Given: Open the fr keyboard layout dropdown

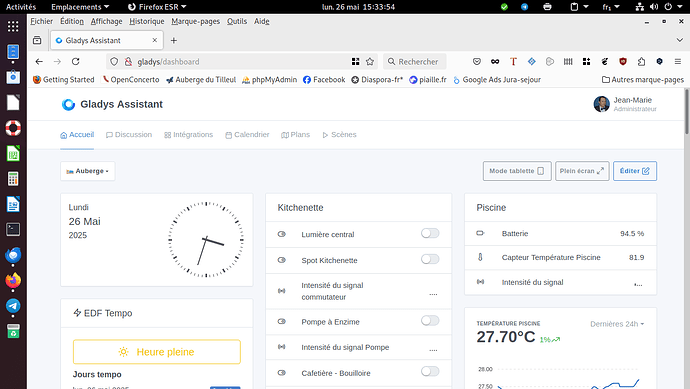Looking at the screenshot, I should click(611, 7).
